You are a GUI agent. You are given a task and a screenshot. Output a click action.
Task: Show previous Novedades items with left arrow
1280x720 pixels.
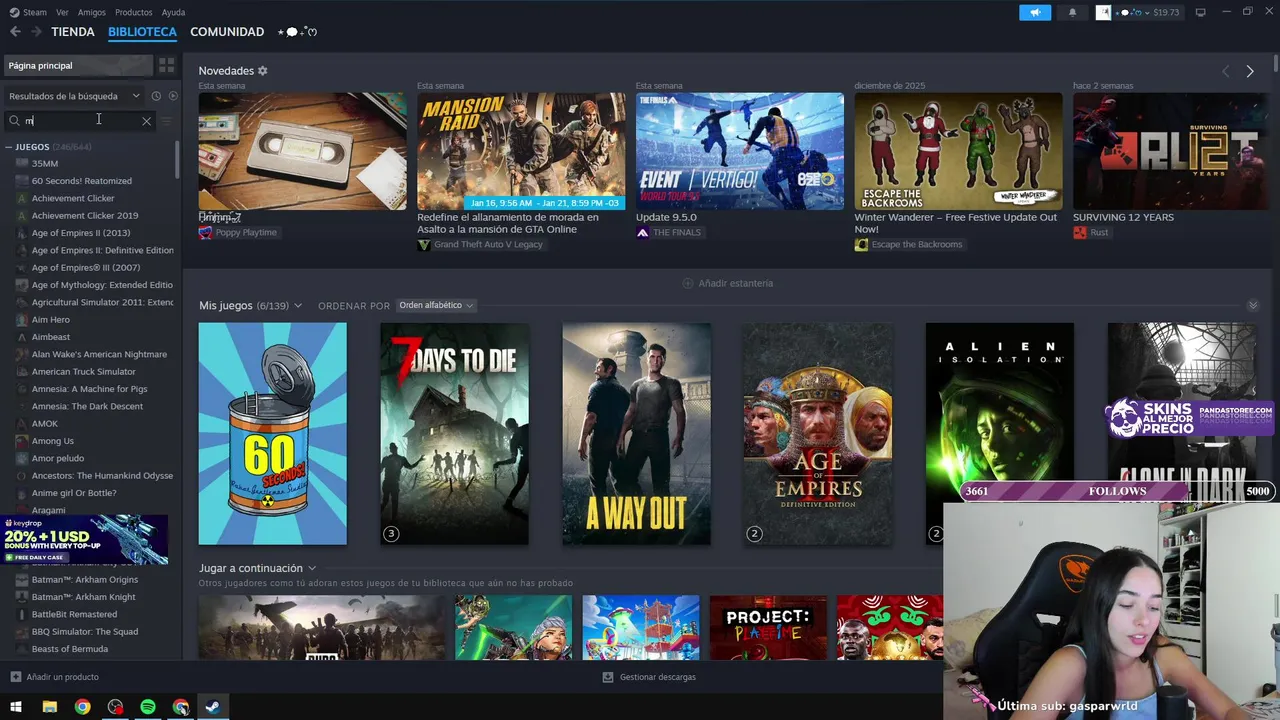coord(1225,71)
